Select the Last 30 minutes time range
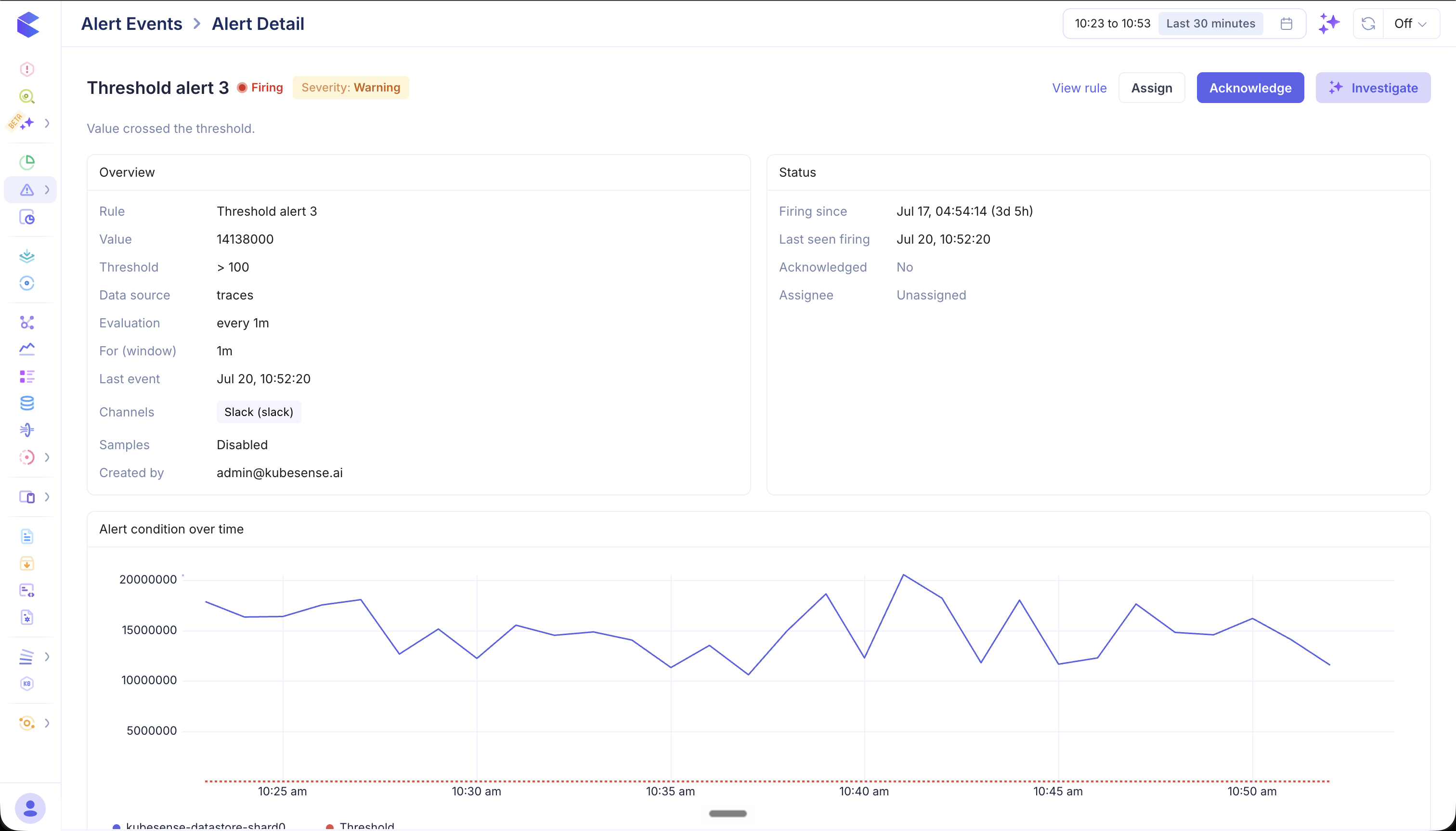 1210,24
